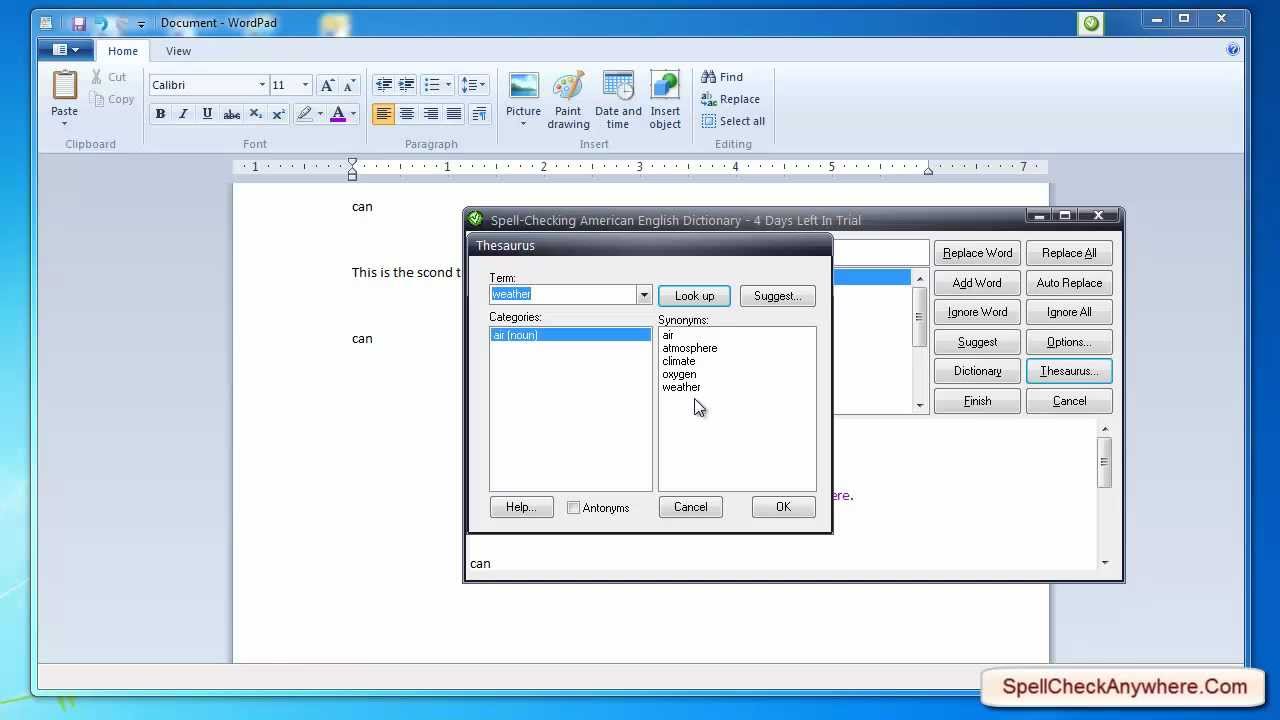Shrink font size with small A icon
Viewport: 1280px width, 720px height.
coord(349,85)
